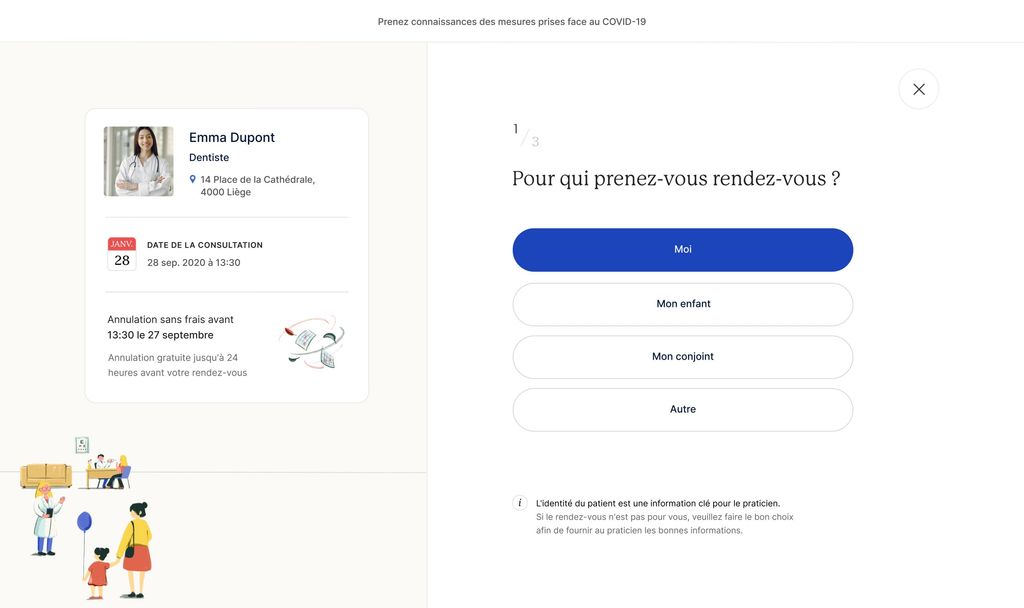The image size is (1024, 608).
Task: Select the Autre option
Action: tap(682, 409)
